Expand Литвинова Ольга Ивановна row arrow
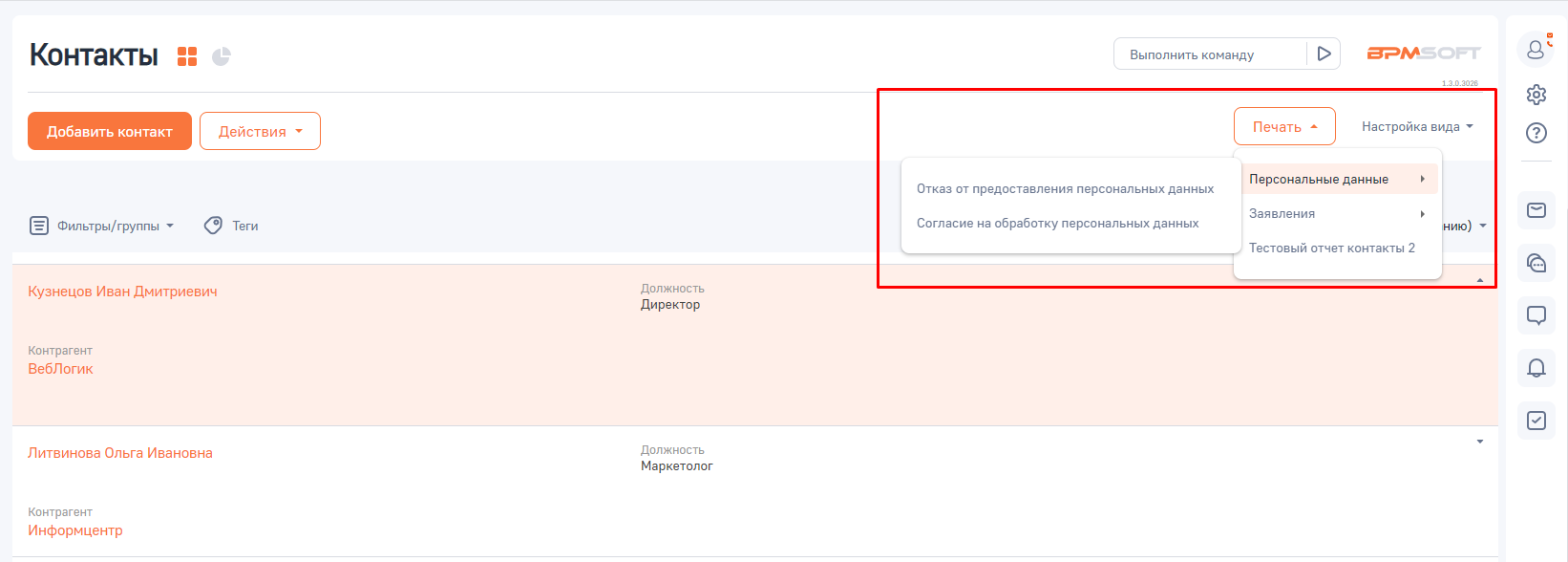The height and width of the screenshot is (562, 1568). point(1480,442)
